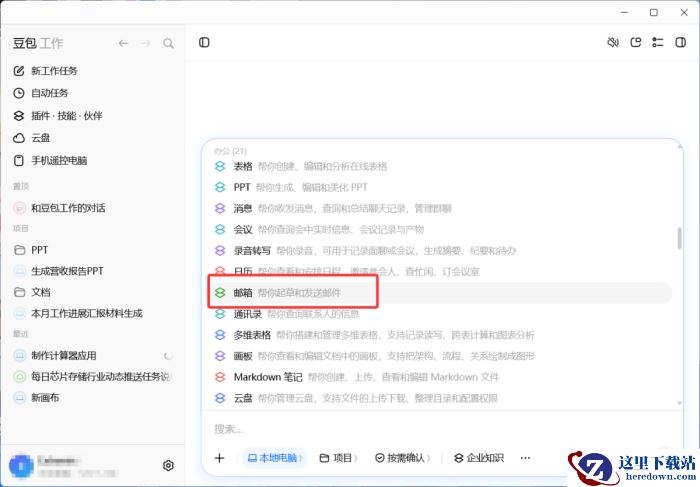The height and width of the screenshot is (487, 700).
Task: Click the back arrow in the sidebar header
Action: pyautogui.click(x=123, y=43)
